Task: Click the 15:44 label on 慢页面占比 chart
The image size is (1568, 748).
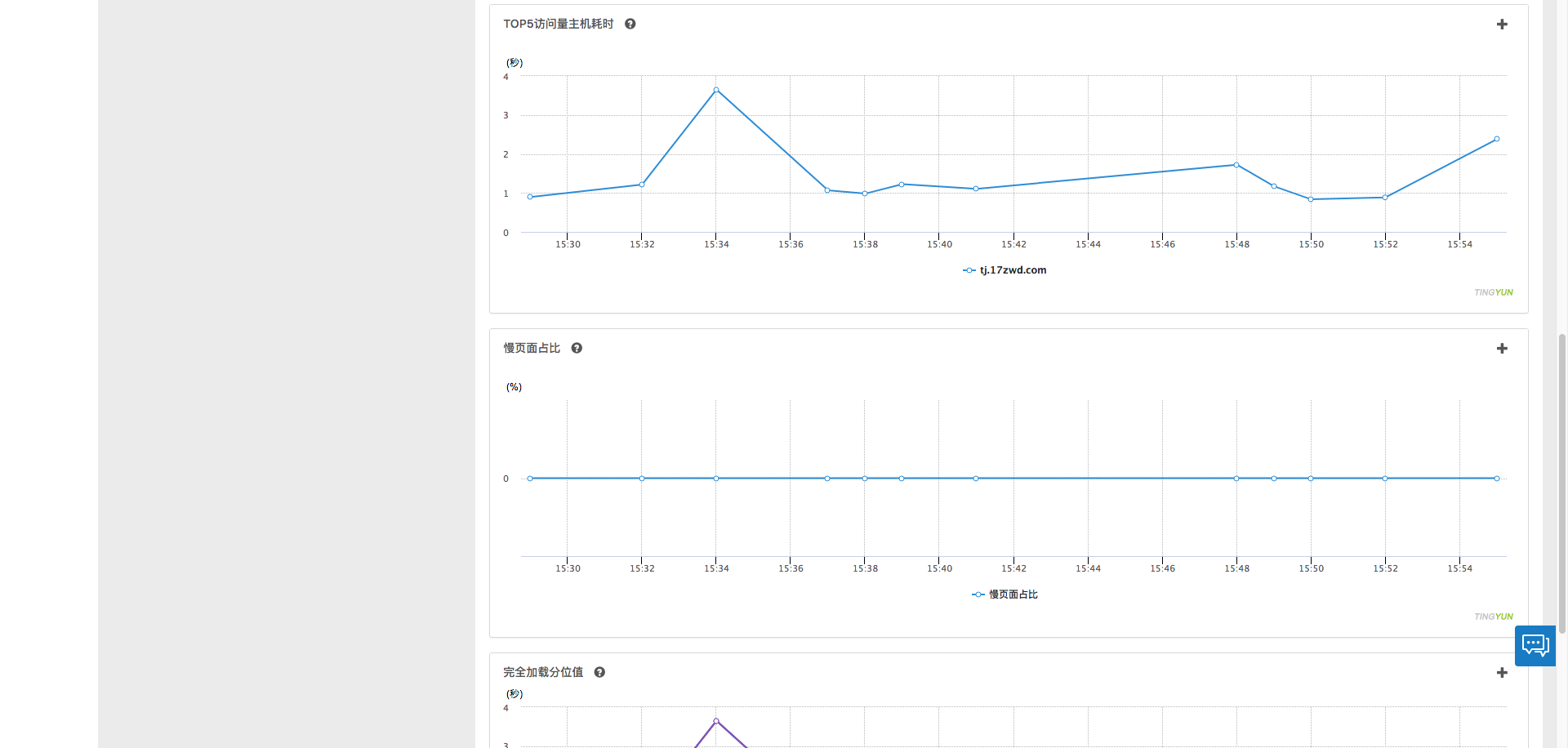Action: (1088, 568)
